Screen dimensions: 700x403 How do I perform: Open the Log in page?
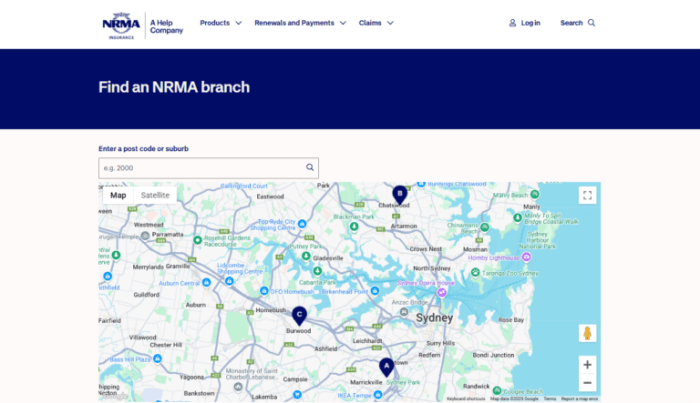524,23
